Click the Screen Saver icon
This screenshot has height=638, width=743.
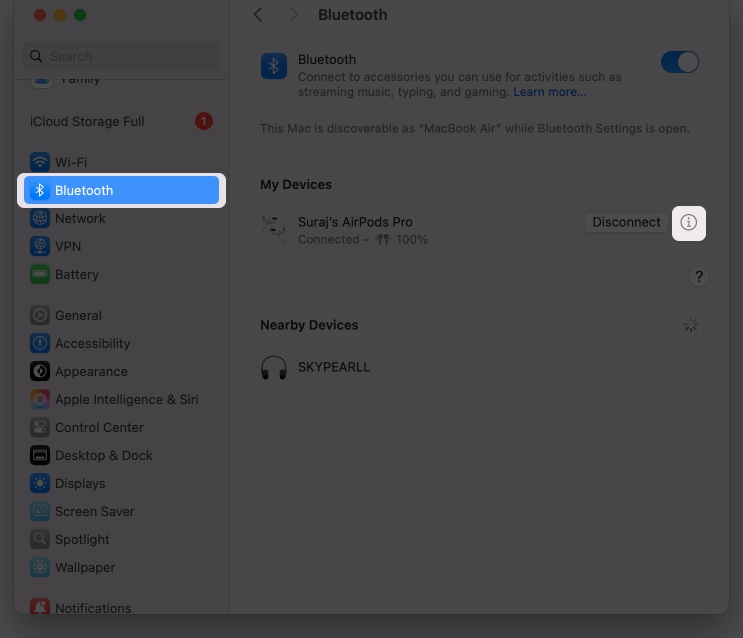[40, 511]
